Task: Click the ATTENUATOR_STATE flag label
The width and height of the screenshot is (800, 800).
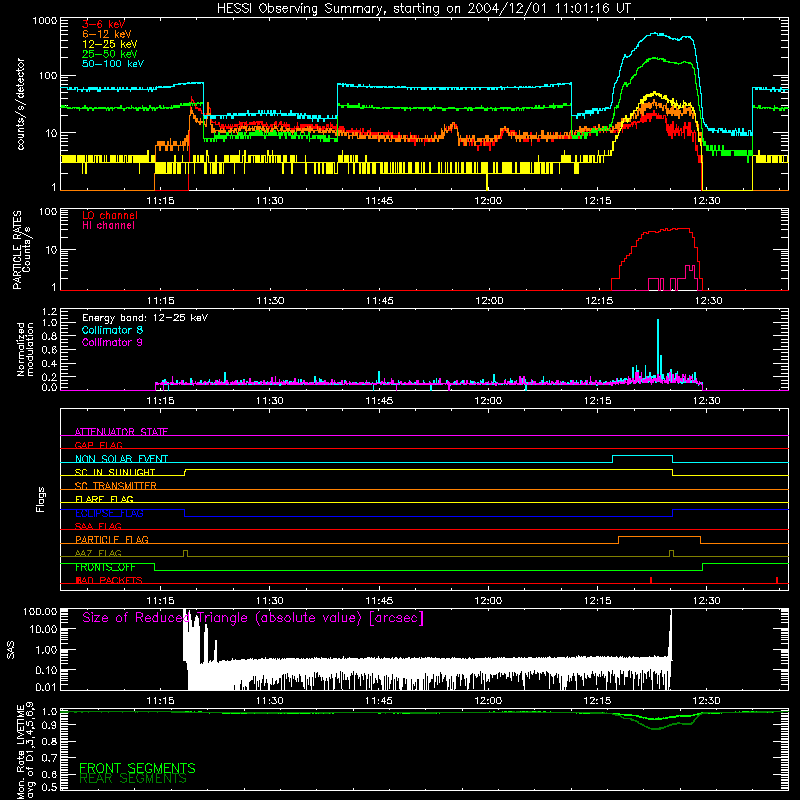Action: point(121,432)
